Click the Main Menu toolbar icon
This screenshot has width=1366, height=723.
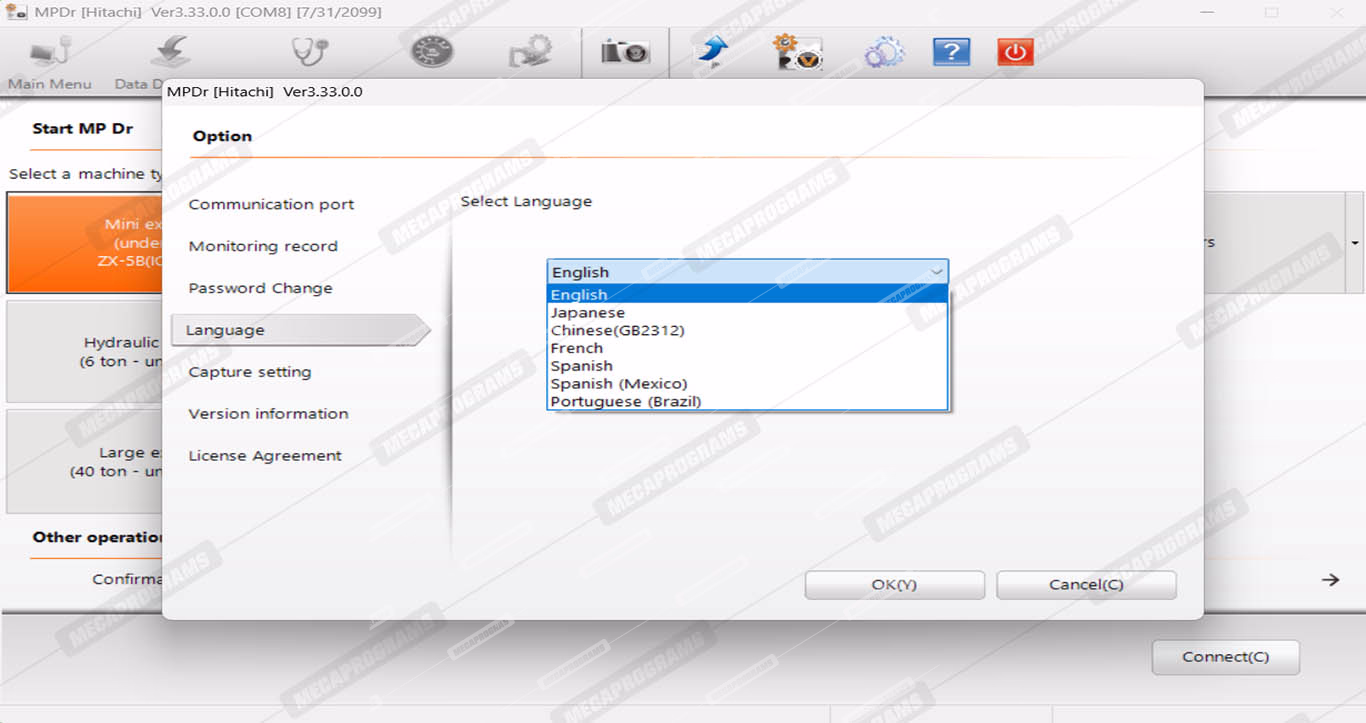[x=49, y=53]
